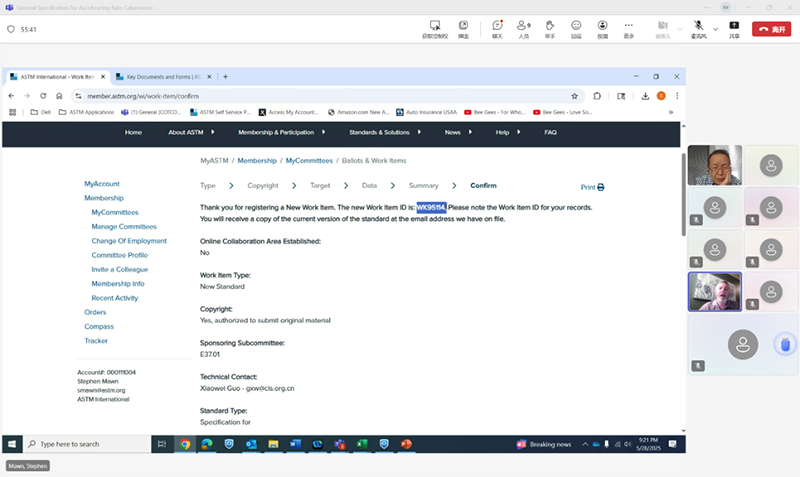
Task: Open the Teams chat (聊天) panel
Action: pos(497,27)
